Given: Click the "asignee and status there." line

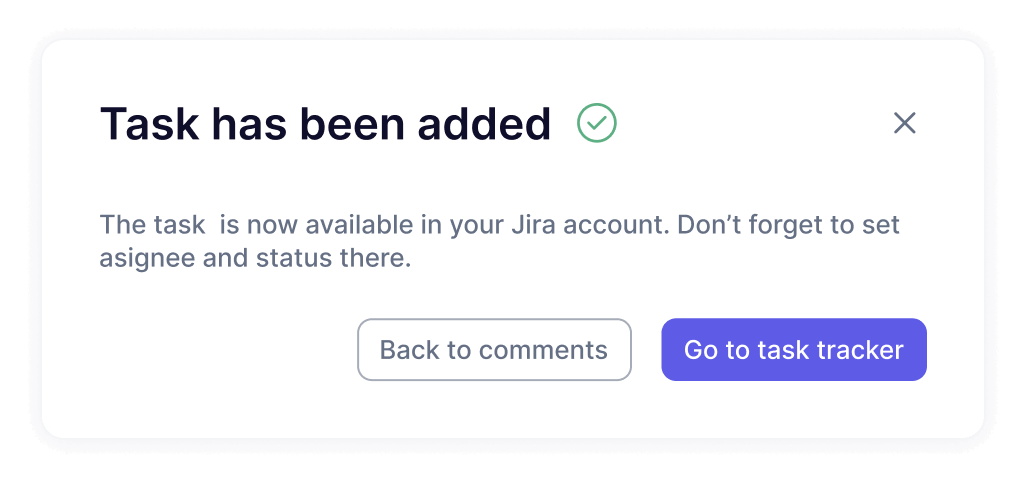Looking at the screenshot, I should [255, 259].
